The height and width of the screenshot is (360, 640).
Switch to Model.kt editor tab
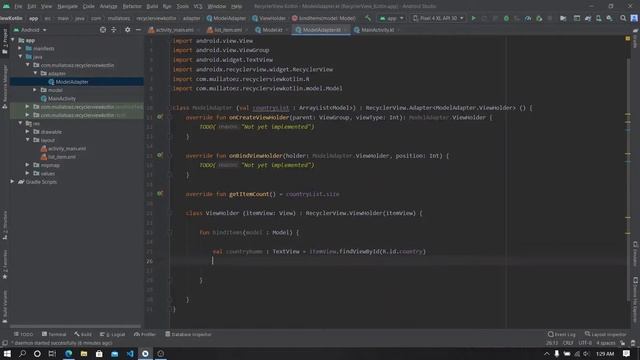[x=272, y=30]
